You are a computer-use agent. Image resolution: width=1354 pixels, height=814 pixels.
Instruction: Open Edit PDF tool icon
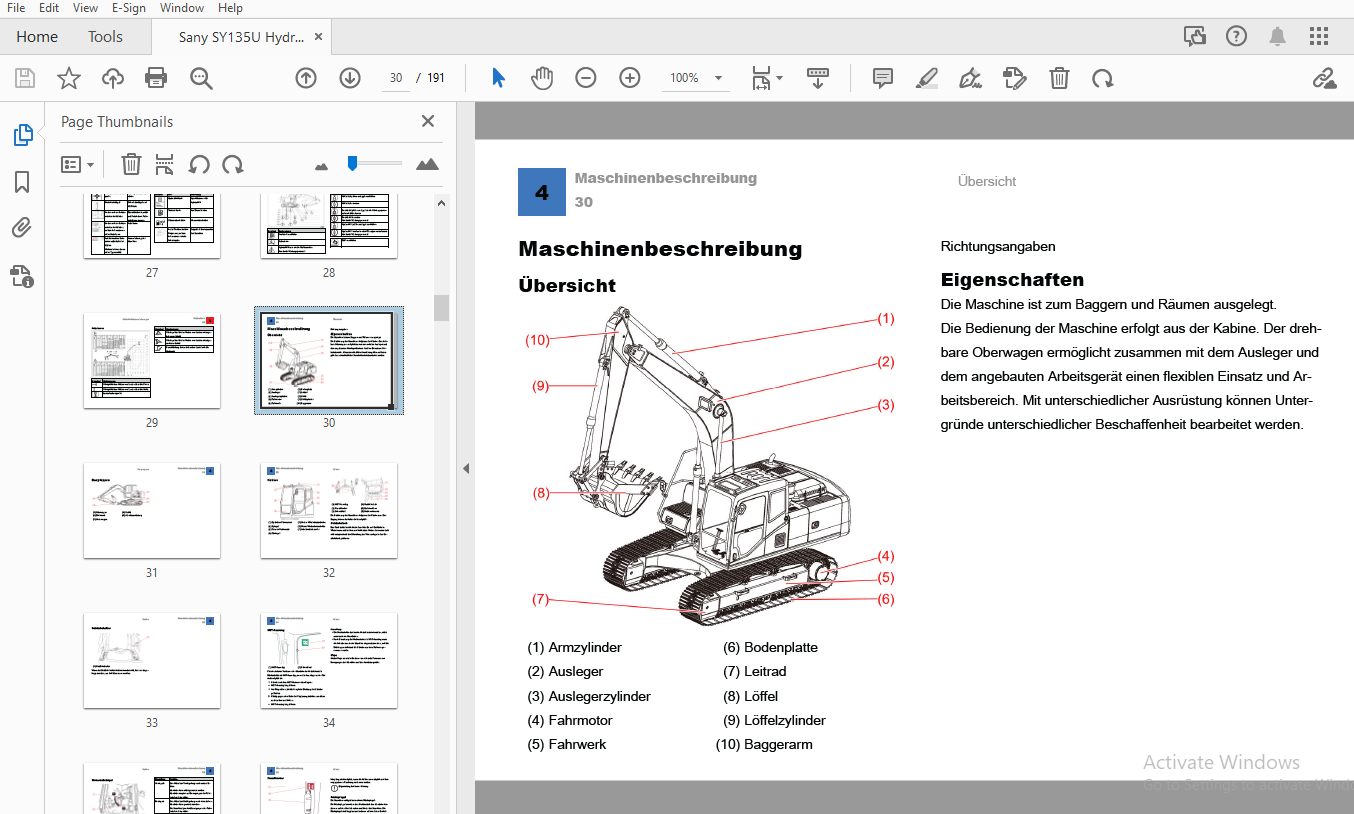coord(1015,78)
